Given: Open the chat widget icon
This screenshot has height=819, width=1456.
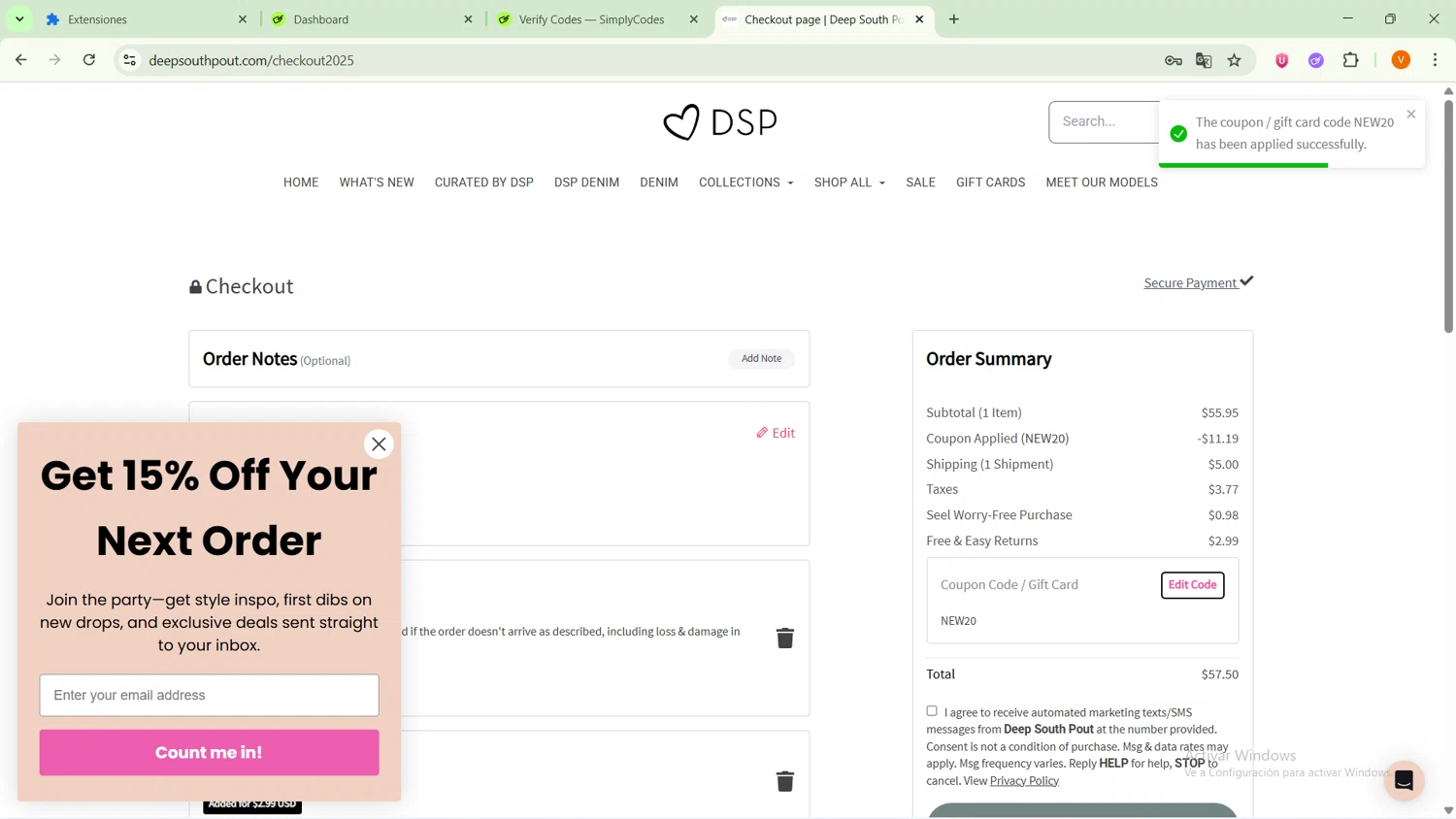Looking at the screenshot, I should [1404, 780].
